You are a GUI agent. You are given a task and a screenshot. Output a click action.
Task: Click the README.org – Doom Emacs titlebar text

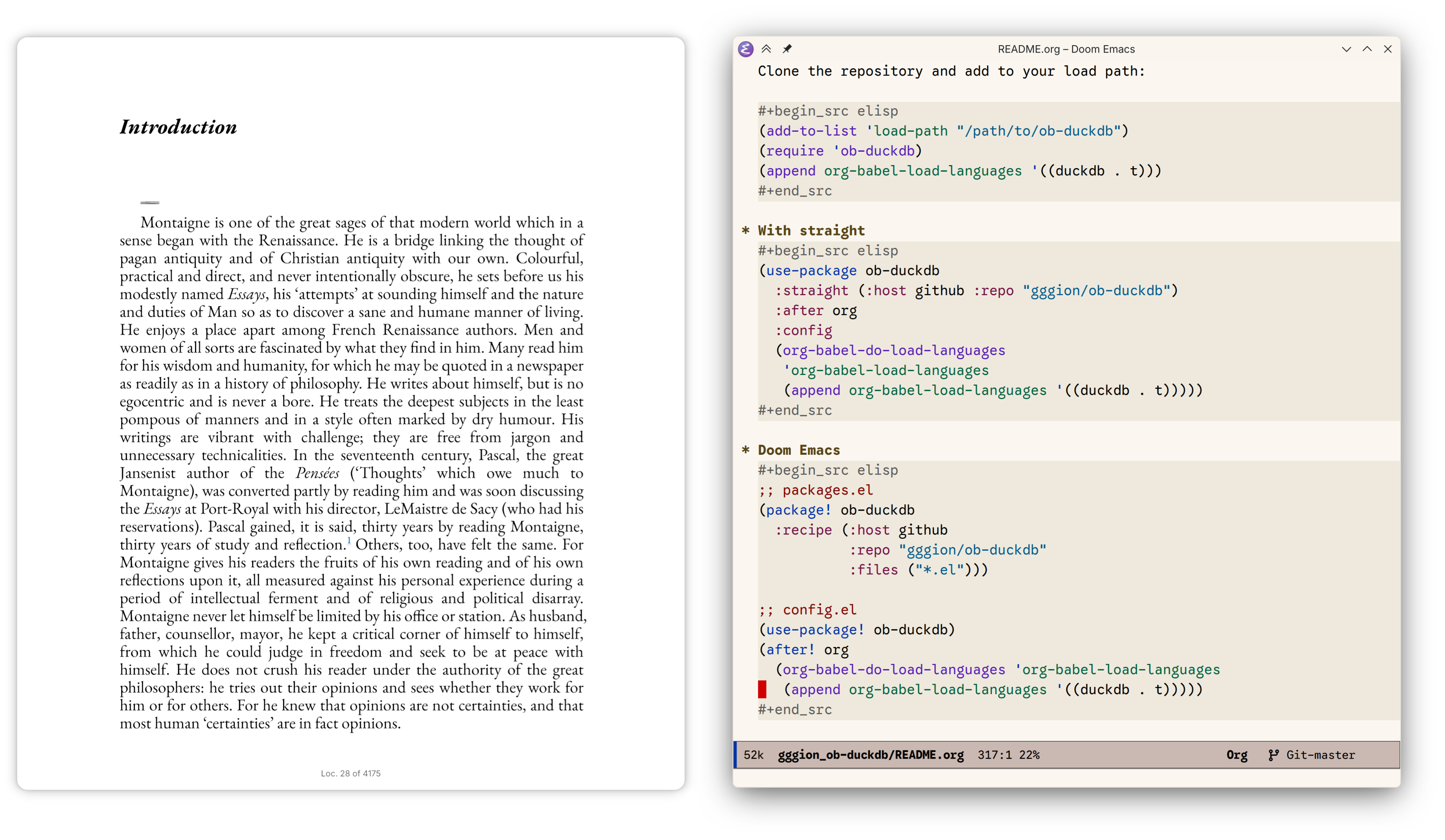tap(1066, 49)
